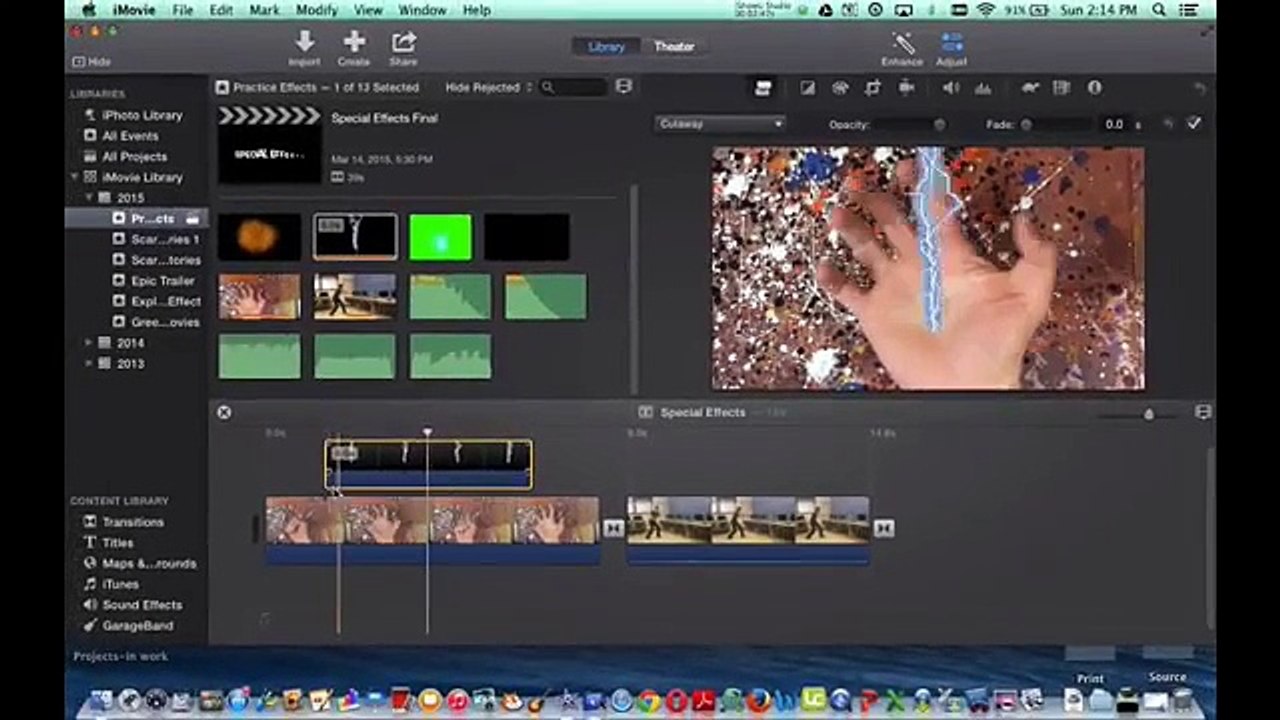The width and height of the screenshot is (1280, 720).
Task: Adjust the Fade slider handle
Action: (1026, 125)
